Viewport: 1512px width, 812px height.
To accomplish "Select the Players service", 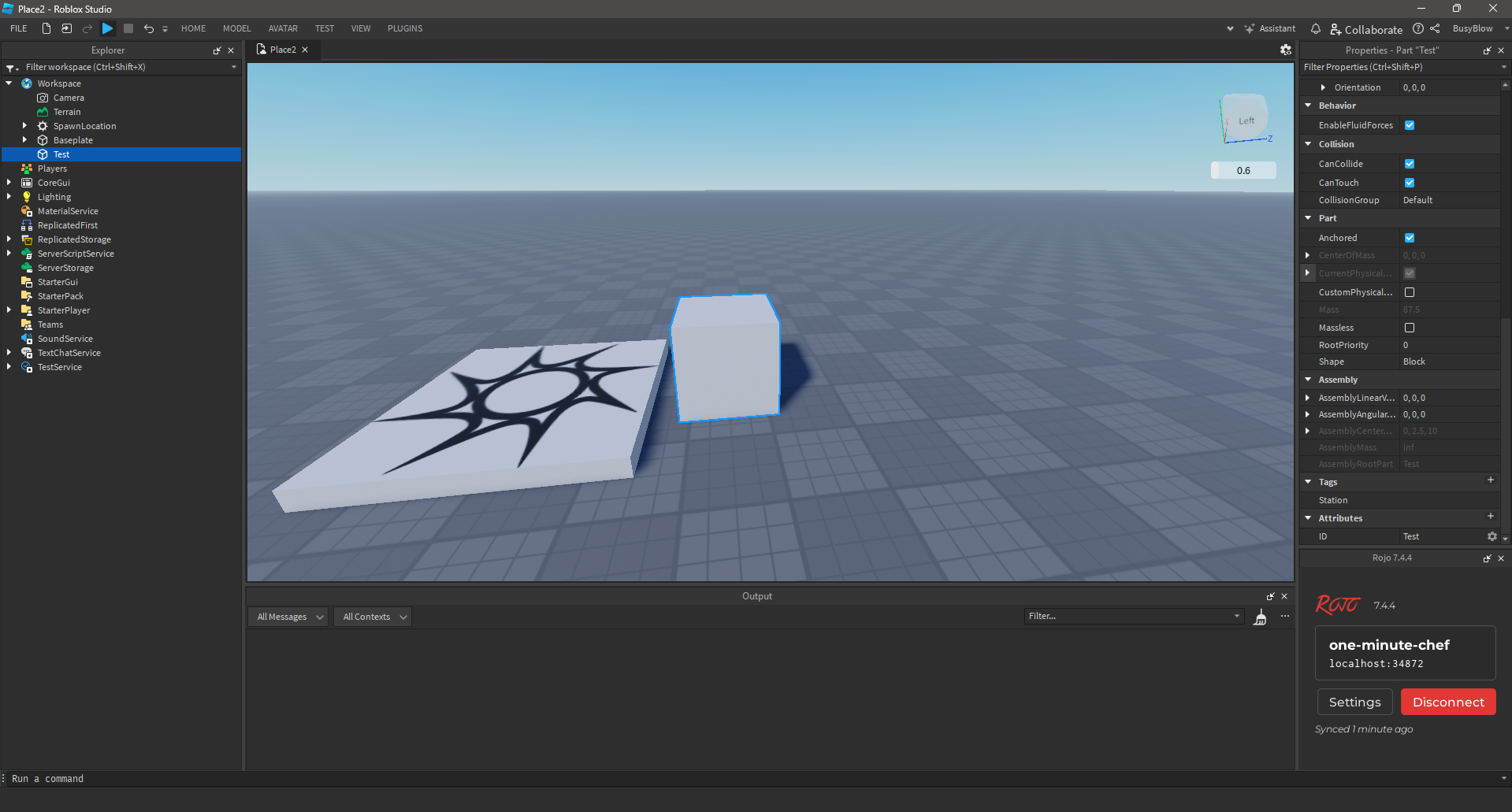I will click(x=52, y=169).
